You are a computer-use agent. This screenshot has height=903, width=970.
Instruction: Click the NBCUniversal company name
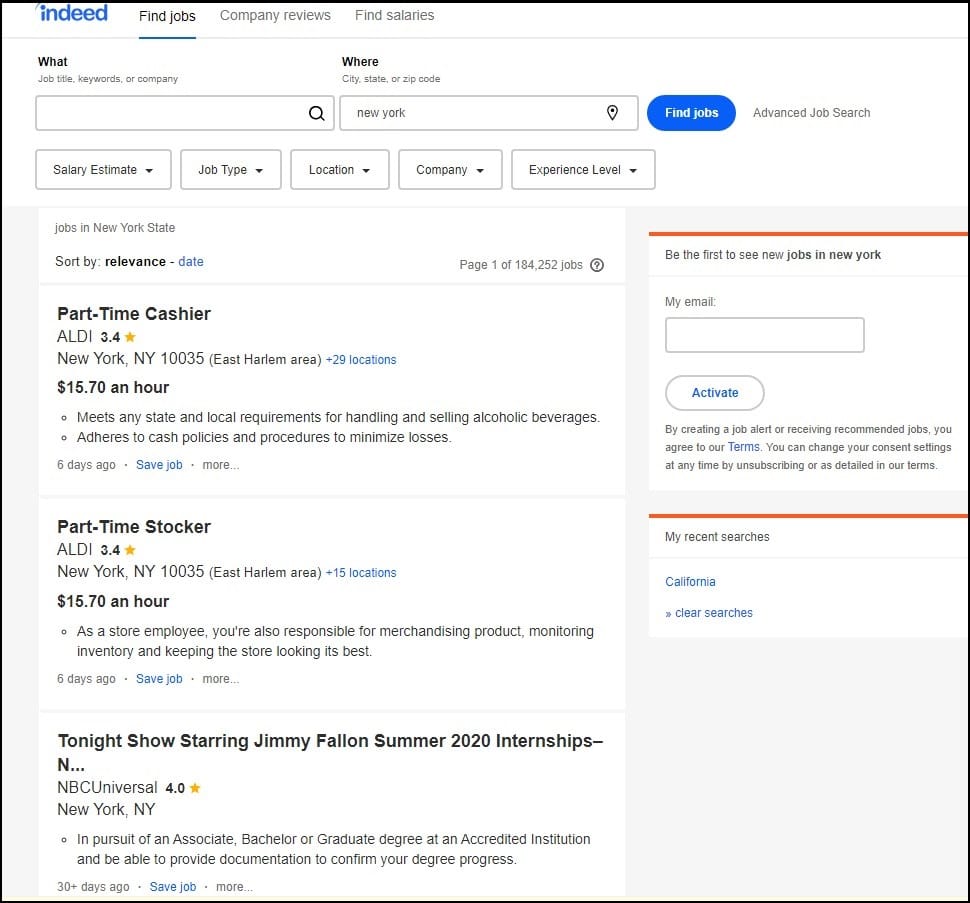click(107, 787)
